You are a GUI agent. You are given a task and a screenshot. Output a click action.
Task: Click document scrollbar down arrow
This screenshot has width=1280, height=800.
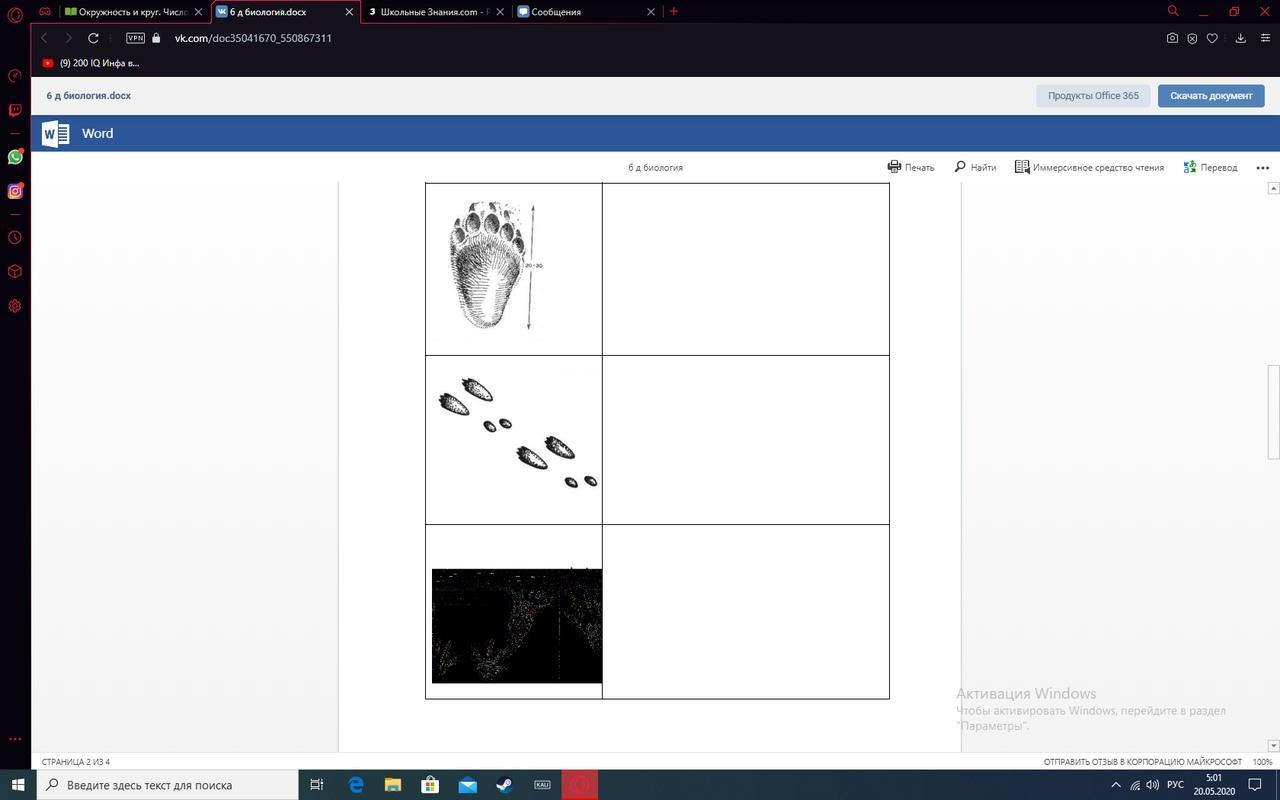[1273, 746]
